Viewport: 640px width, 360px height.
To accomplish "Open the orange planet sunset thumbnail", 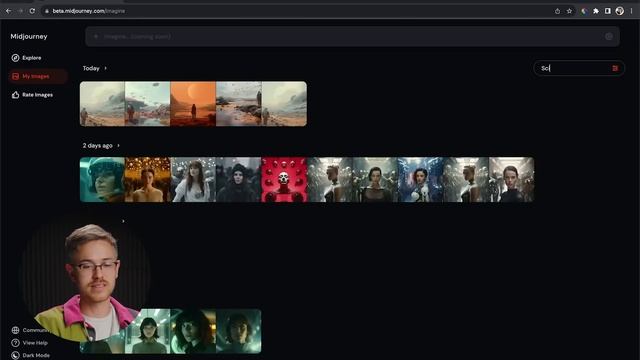I will coord(193,104).
